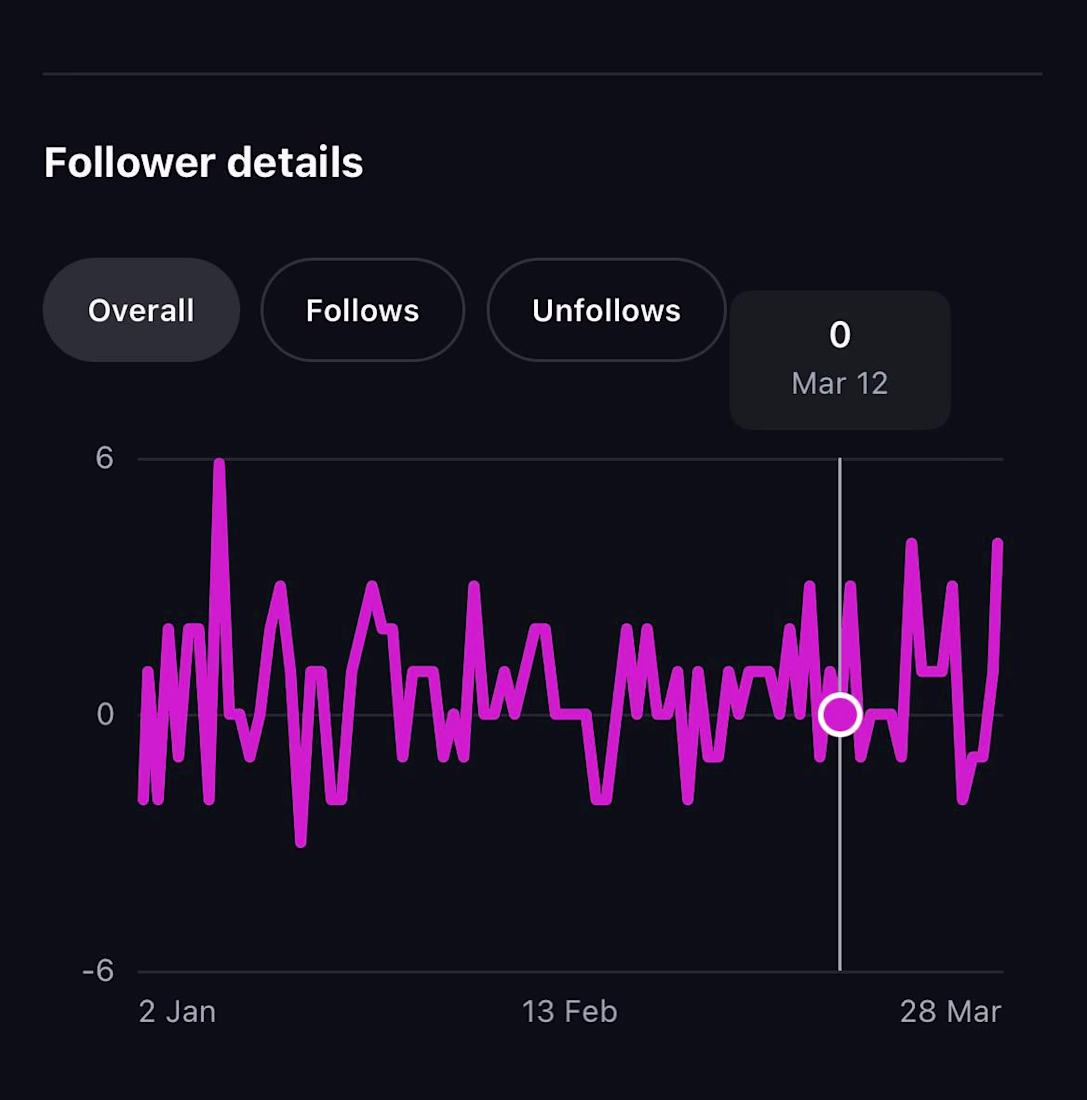The height and width of the screenshot is (1100, 1087).
Task: Click the white-ringed Mar 12 data point
Action: 840,715
